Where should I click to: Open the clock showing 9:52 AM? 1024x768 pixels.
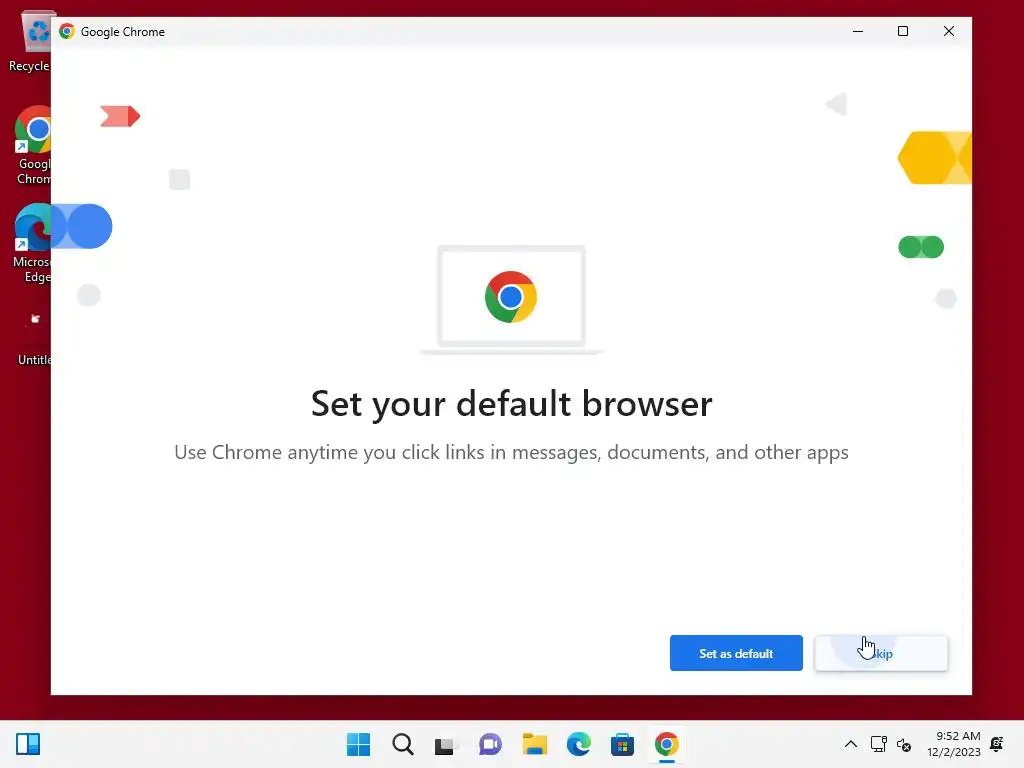point(954,744)
